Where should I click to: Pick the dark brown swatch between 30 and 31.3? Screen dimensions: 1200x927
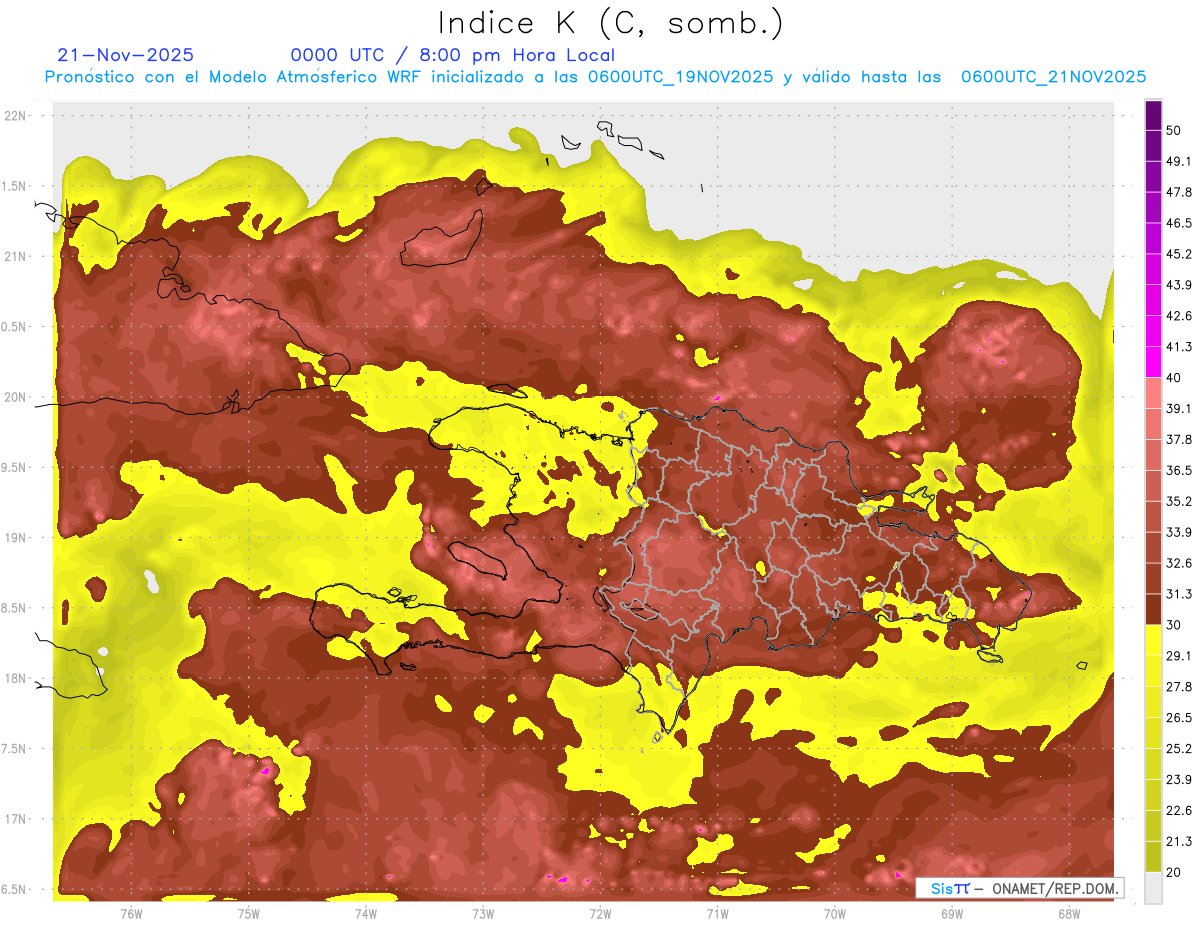(x=1153, y=610)
